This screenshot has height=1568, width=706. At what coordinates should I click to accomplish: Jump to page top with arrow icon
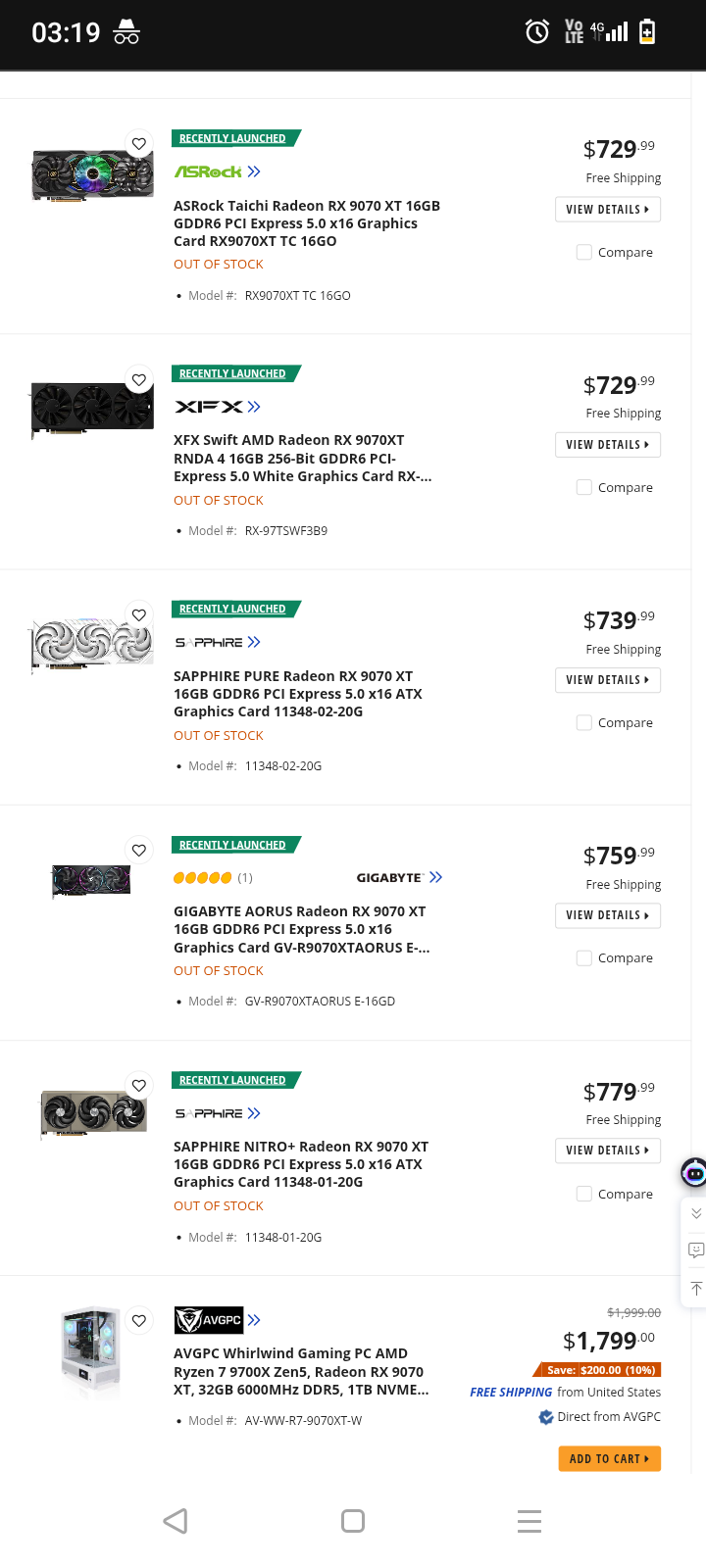(x=696, y=1288)
